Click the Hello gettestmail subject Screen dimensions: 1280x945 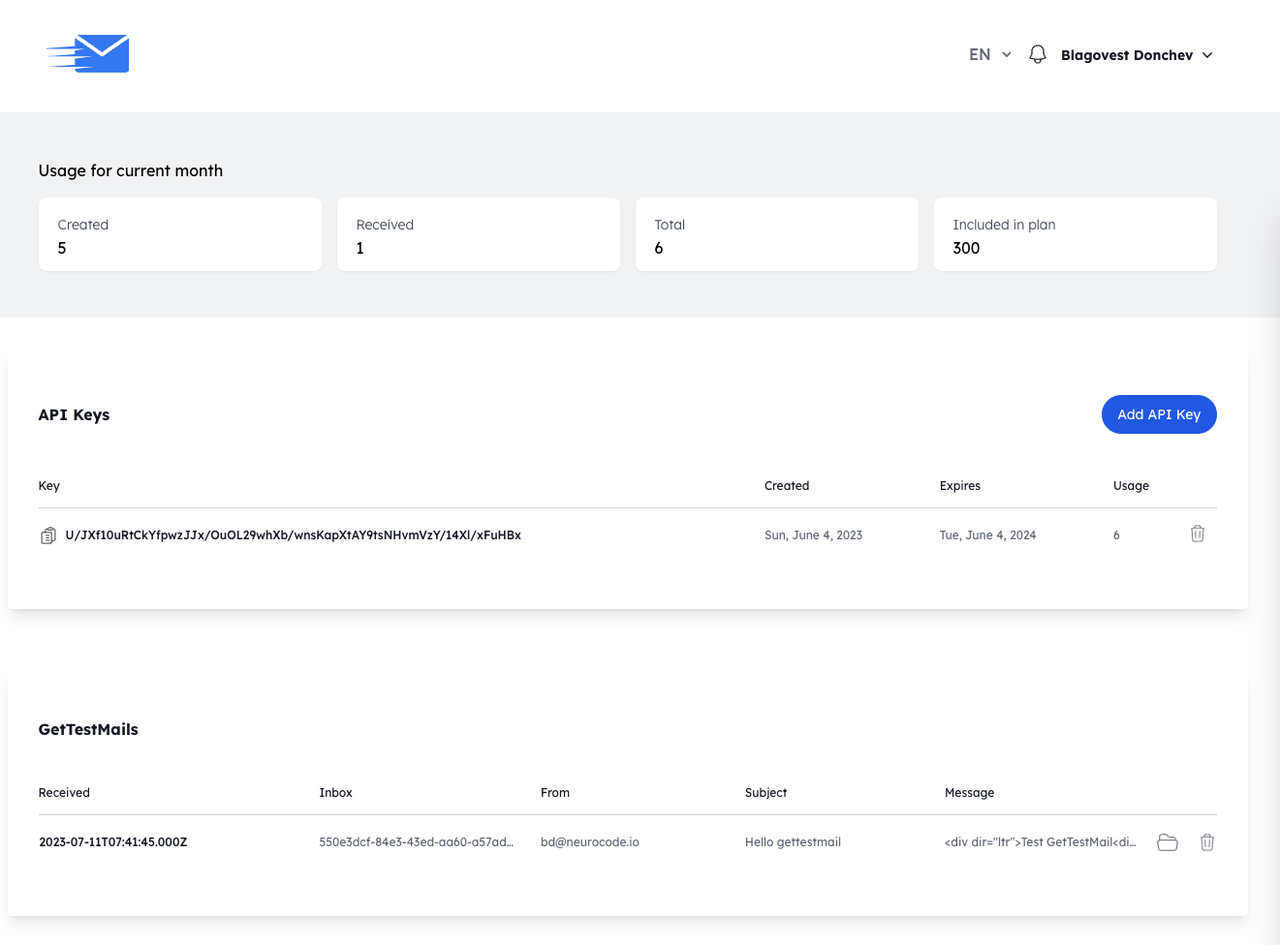[793, 842]
